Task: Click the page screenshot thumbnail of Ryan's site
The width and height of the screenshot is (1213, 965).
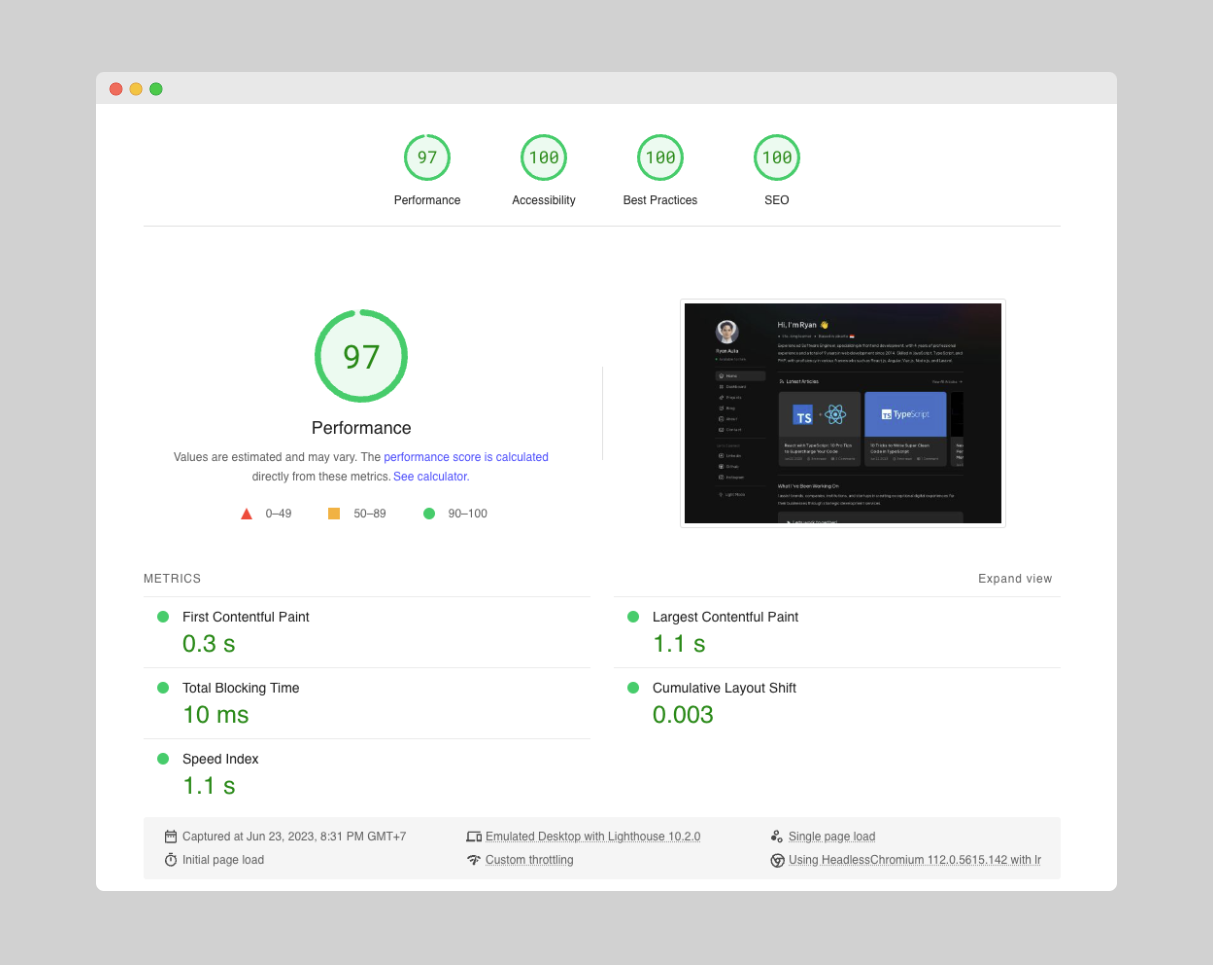Action: click(x=842, y=413)
